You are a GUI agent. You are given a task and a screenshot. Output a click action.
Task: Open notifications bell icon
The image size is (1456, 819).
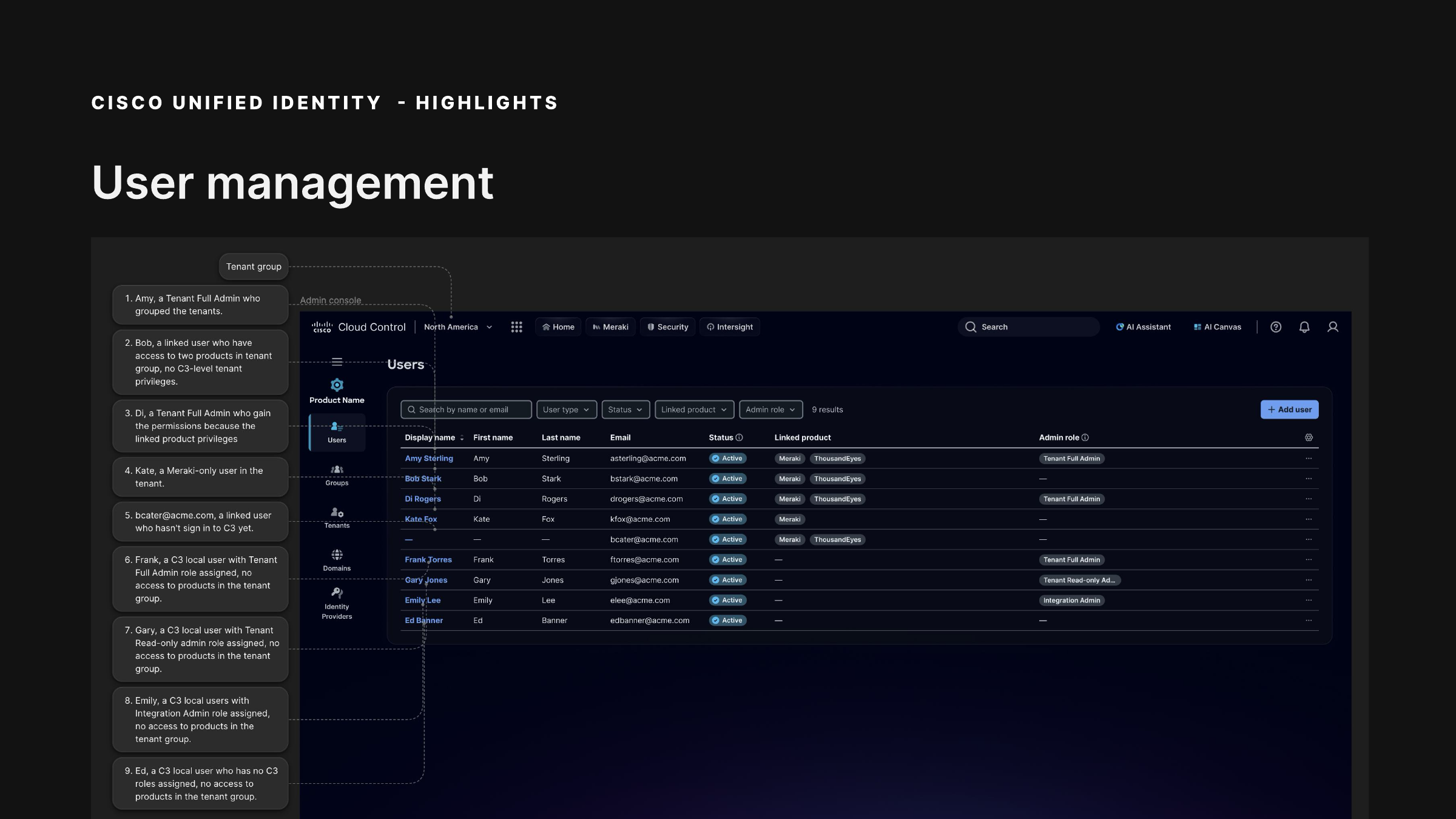[1304, 327]
